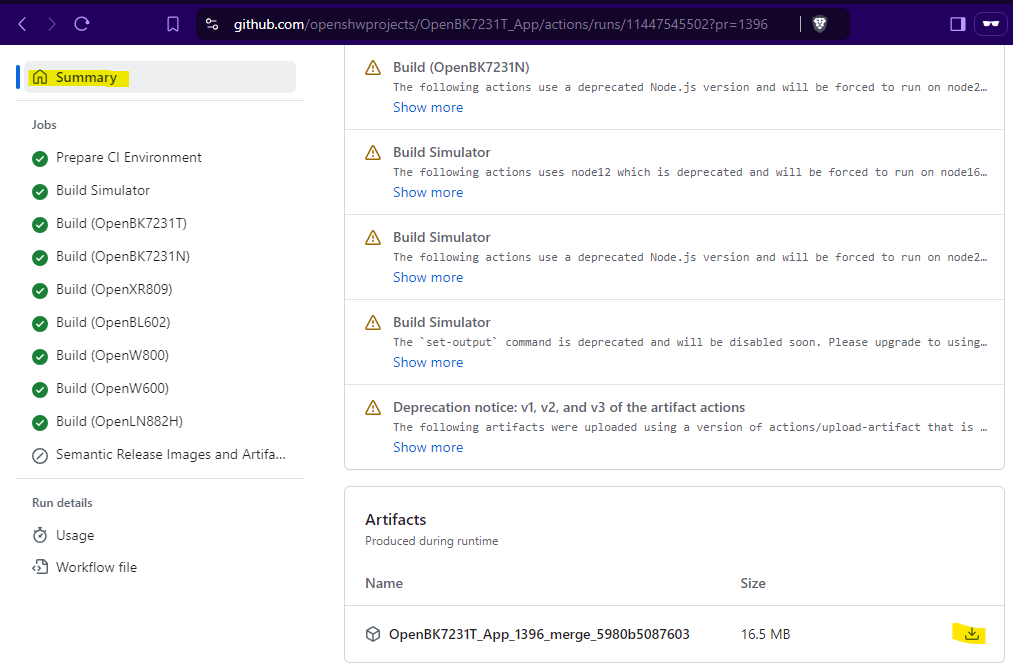Open Usage under Run details

63,536
